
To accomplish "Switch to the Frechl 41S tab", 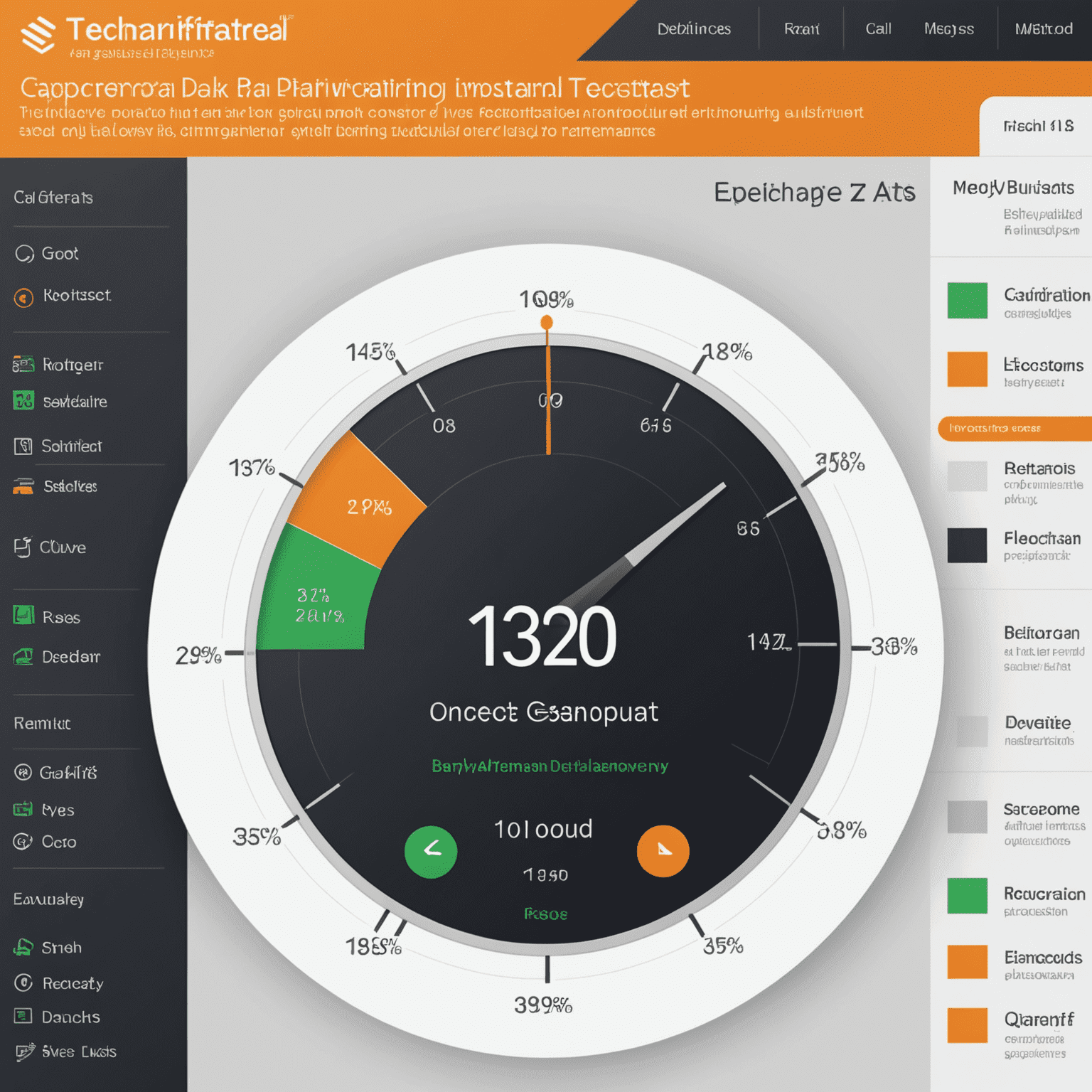I will coord(1038,127).
